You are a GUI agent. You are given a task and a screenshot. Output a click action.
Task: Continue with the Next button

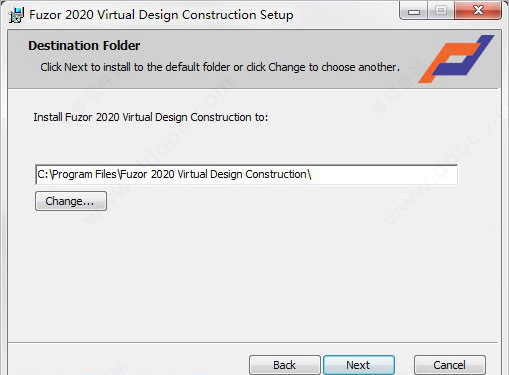(359, 365)
